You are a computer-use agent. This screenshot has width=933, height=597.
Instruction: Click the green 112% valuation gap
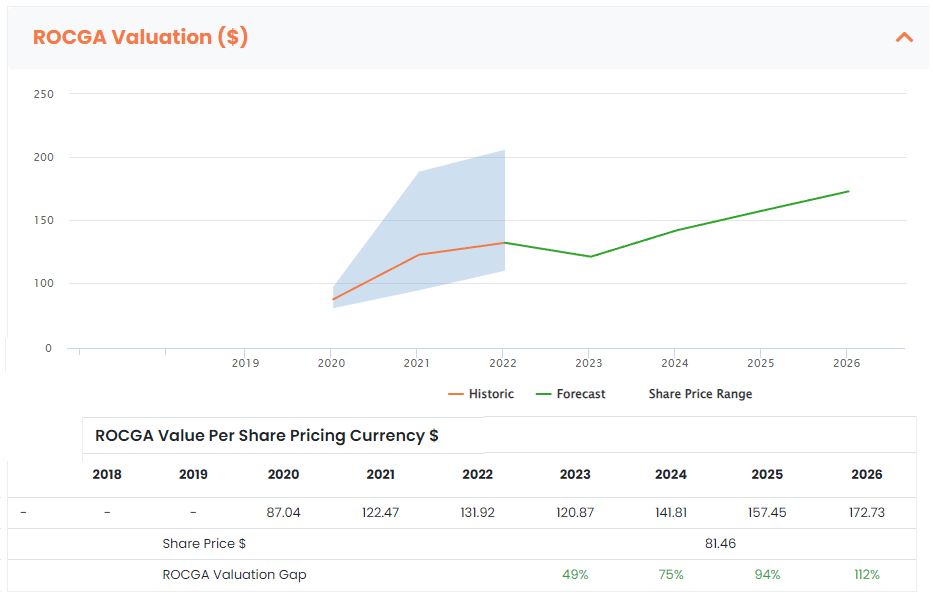tap(867, 575)
